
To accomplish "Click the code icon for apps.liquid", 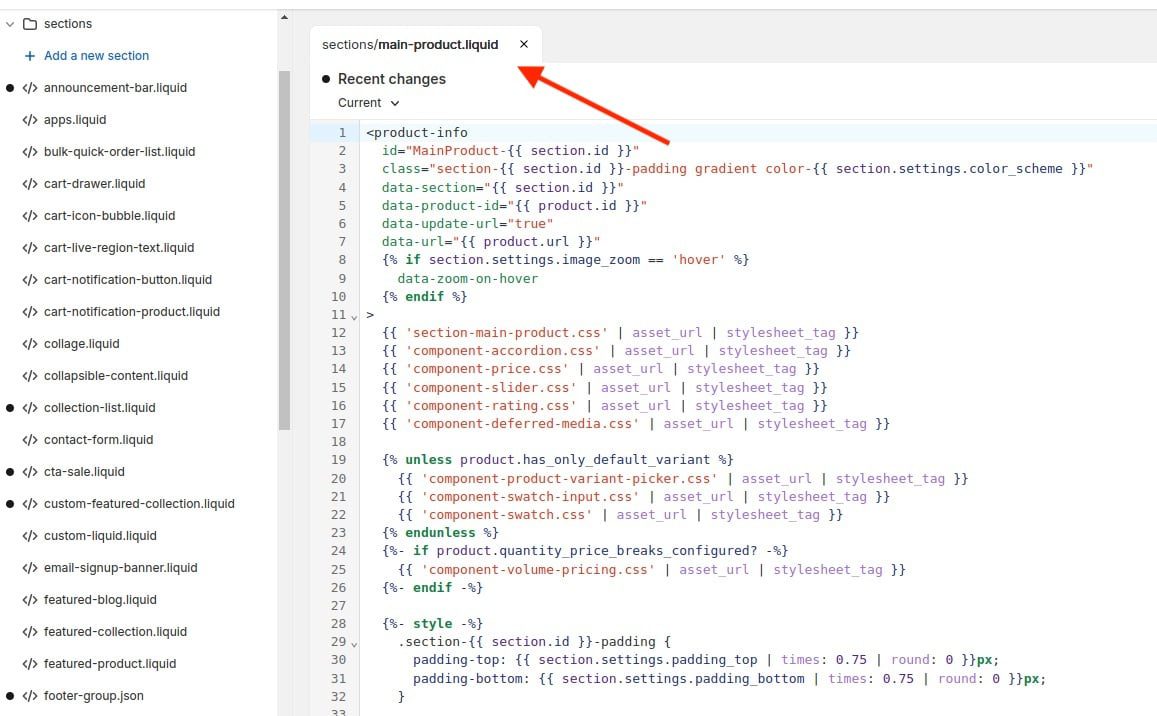I will [30, 120].
